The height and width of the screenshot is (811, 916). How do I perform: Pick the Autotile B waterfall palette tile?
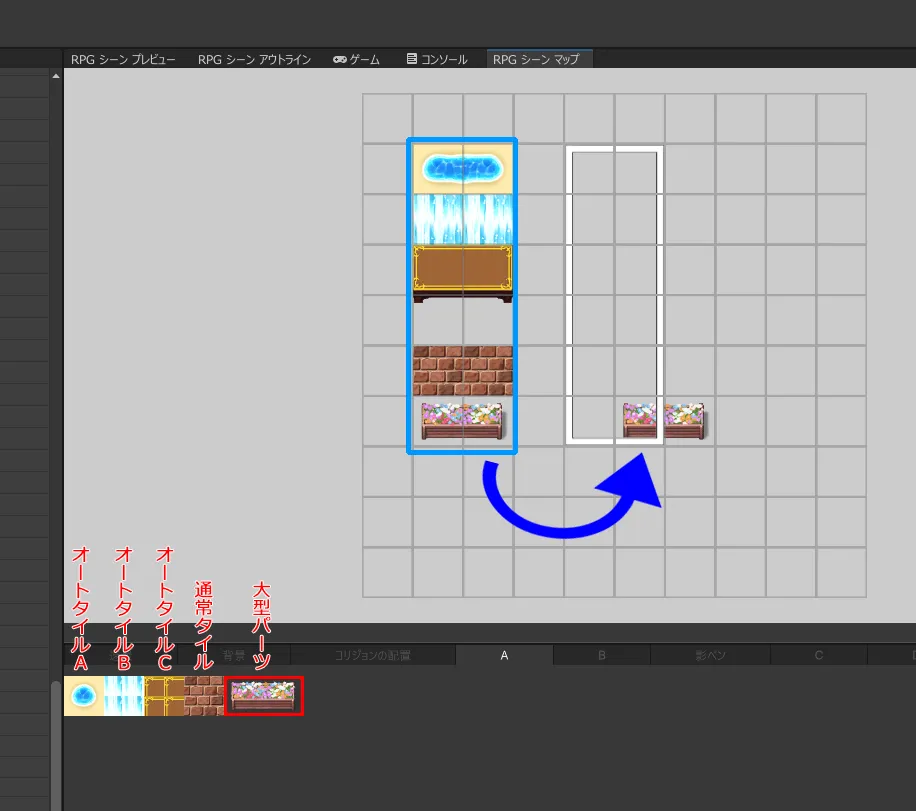click(124, 695)
